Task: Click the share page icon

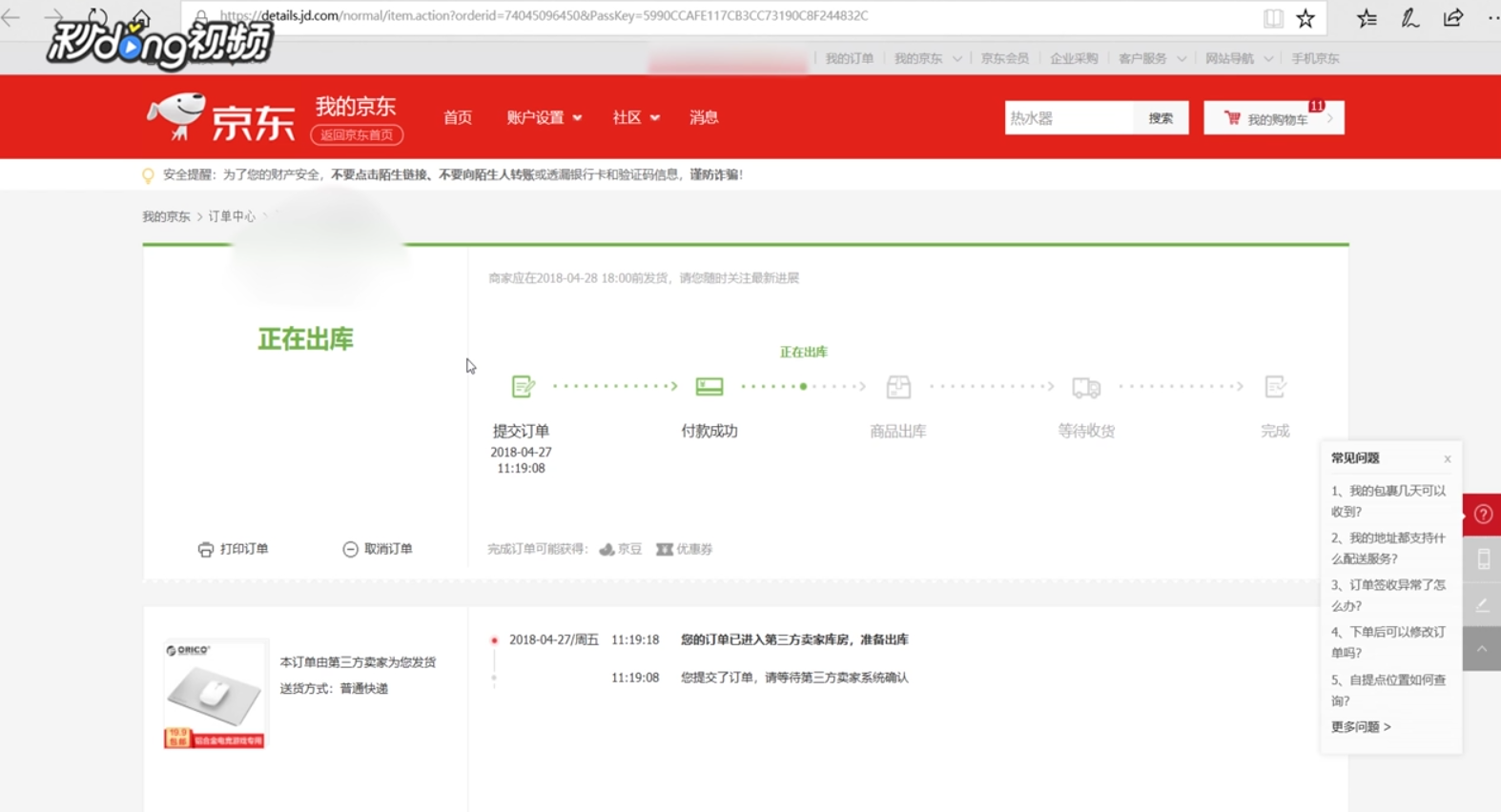Action: tap(1452, 17)
